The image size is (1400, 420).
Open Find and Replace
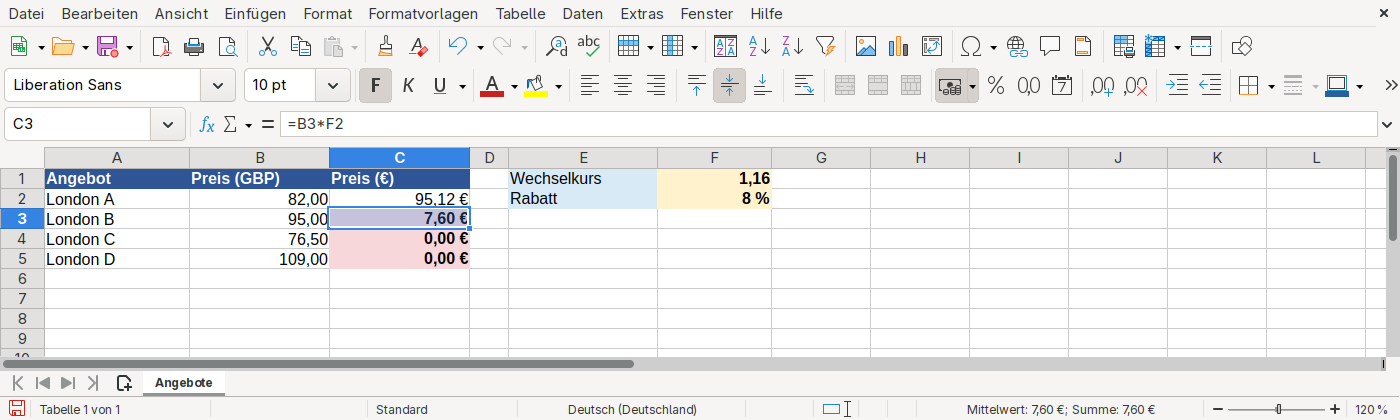pos(557,46)
